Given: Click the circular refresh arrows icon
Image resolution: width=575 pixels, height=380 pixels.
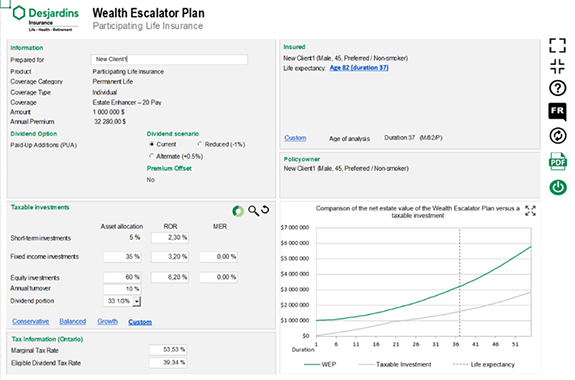Looking at the screenshot, I should tap(558, 136).
